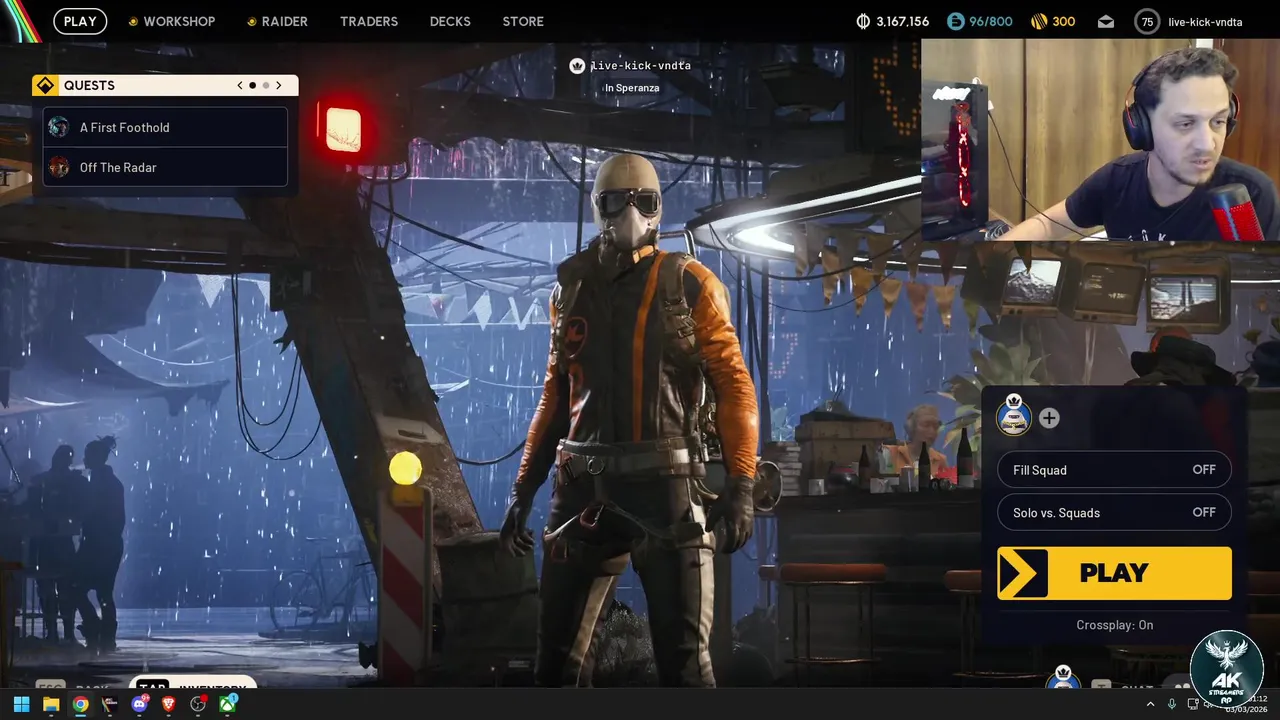
Task: Click the Off The Radar quest icon
Action: coord(59,167)
